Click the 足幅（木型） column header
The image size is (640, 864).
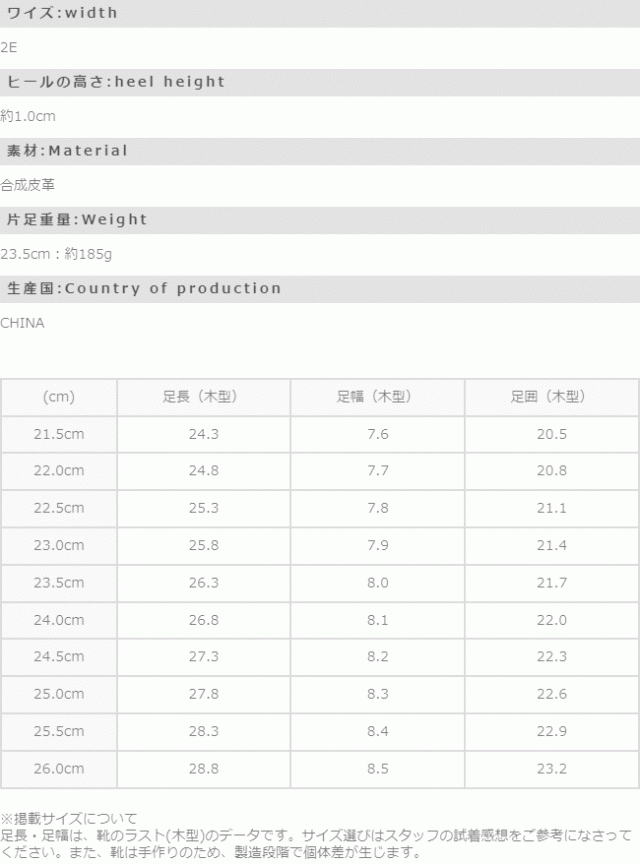click(378, 397)
